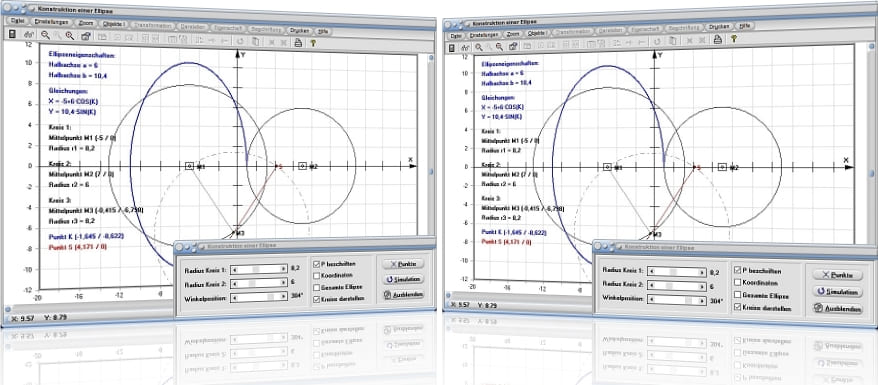This screenshot has width=878, height=385.
Task: Click the calculator icon in the right window toolbar
Action: (451, 48)
